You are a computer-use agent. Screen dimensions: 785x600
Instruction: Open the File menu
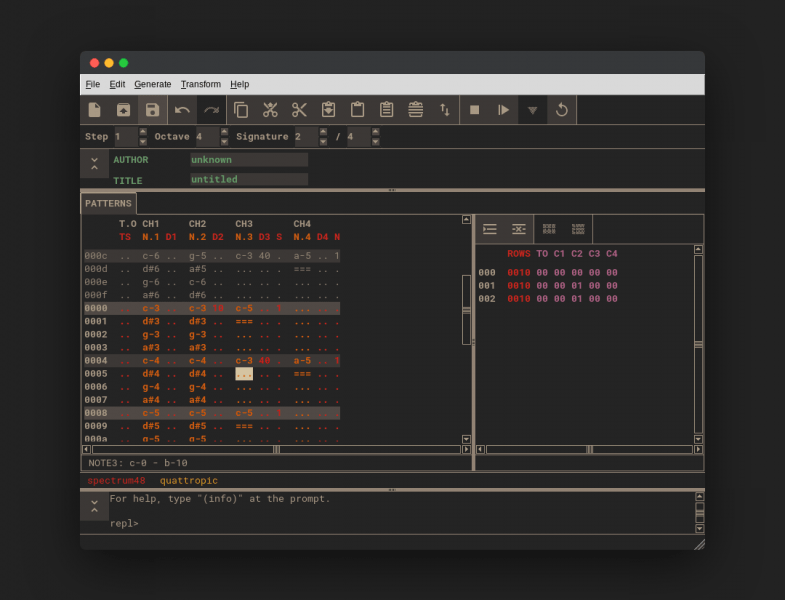[93, 84]
